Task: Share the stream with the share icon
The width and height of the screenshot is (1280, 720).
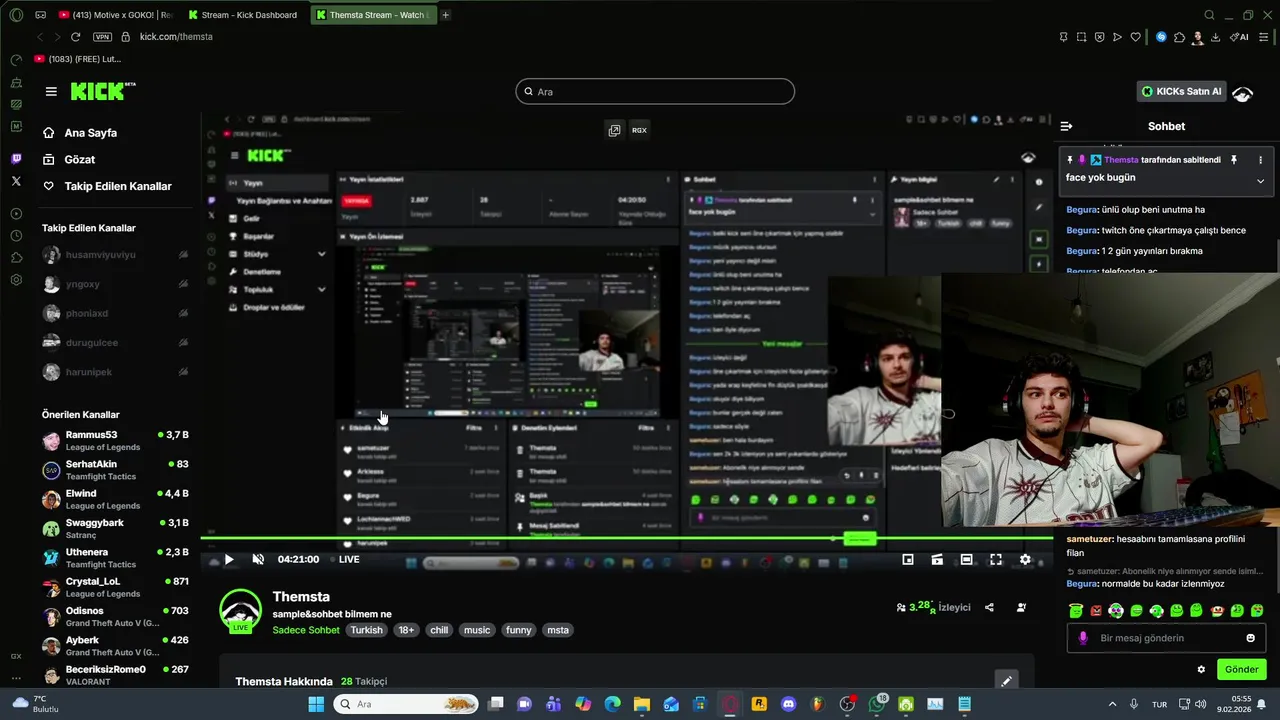Action: point(989,607)
